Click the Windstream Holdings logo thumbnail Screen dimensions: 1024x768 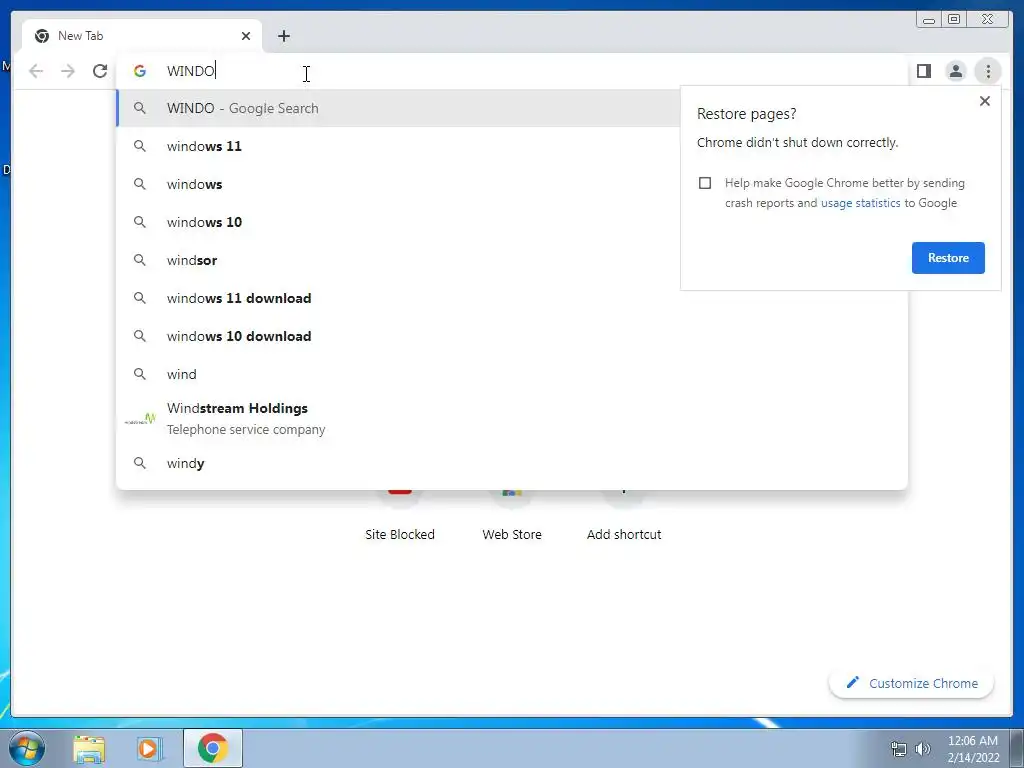point(140,419)
